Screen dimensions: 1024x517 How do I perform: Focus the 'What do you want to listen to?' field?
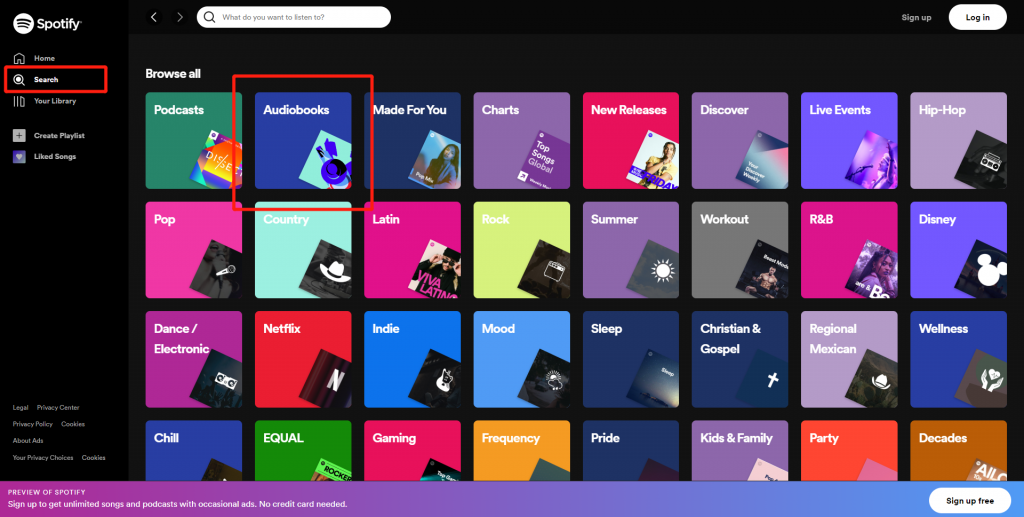pos(294,17)
